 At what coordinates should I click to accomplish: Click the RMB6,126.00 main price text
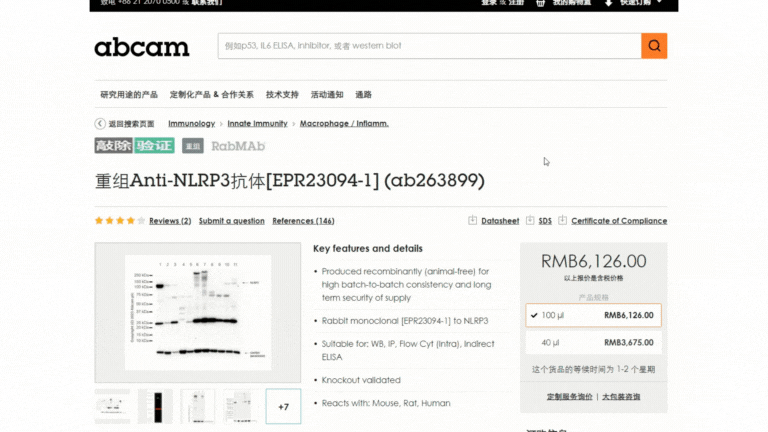tap(593, 261)
